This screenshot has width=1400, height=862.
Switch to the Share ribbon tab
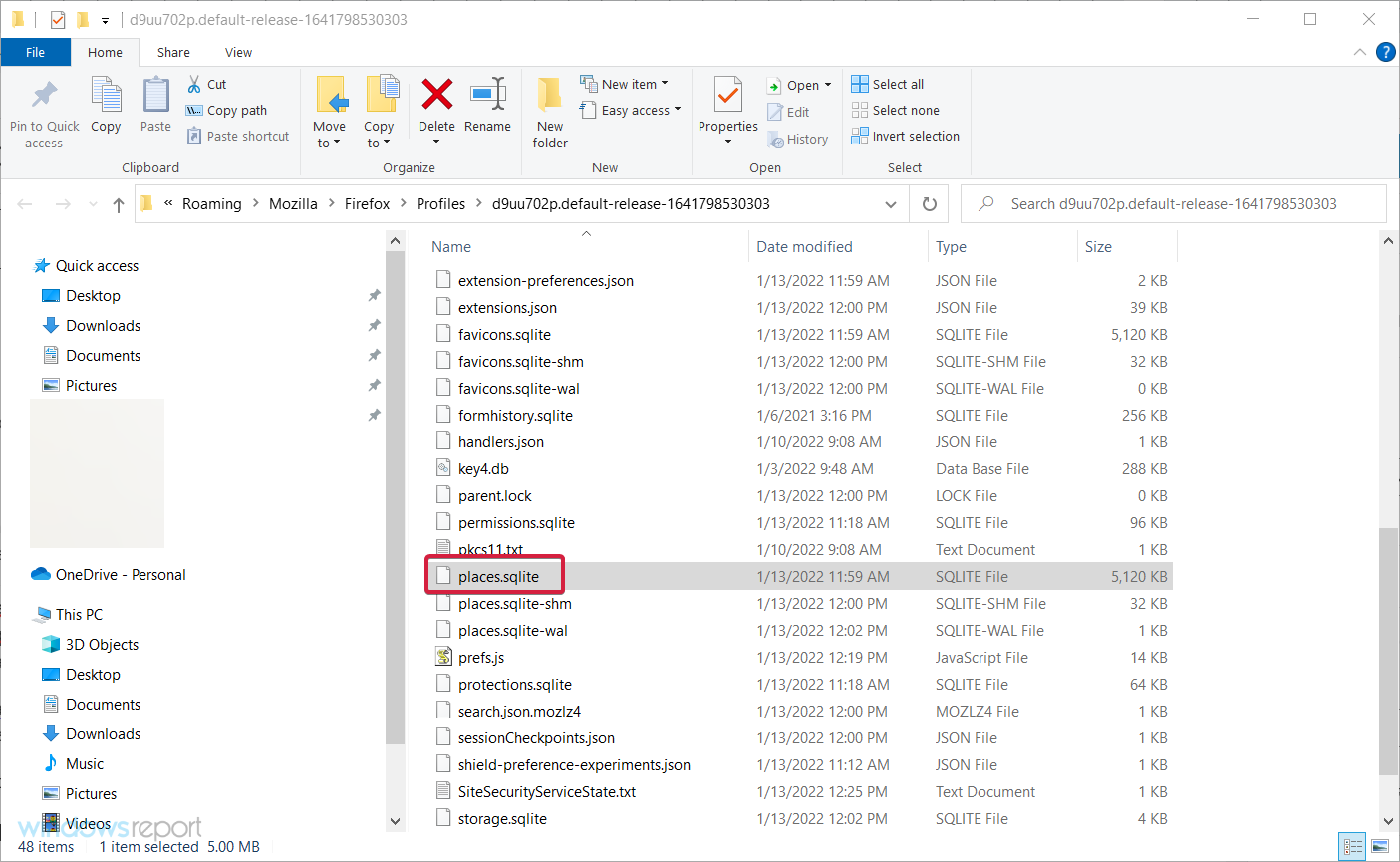tap(173, 52)
